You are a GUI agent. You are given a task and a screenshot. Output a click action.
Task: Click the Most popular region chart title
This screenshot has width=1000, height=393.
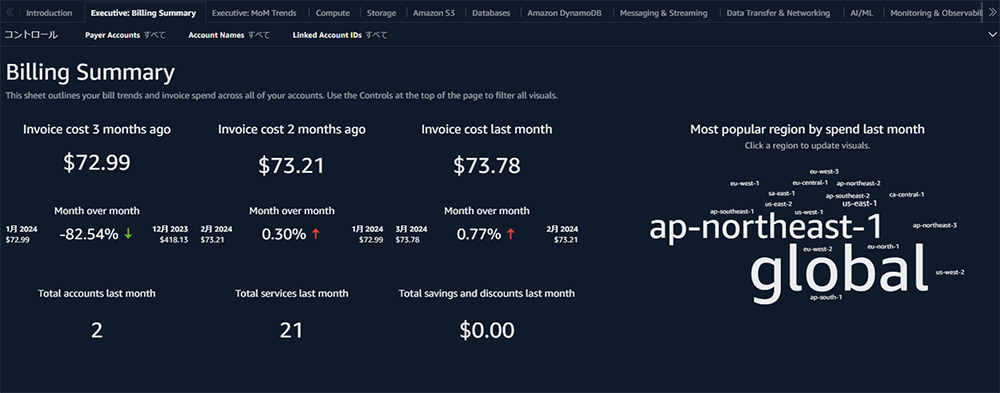click(807, 129)
